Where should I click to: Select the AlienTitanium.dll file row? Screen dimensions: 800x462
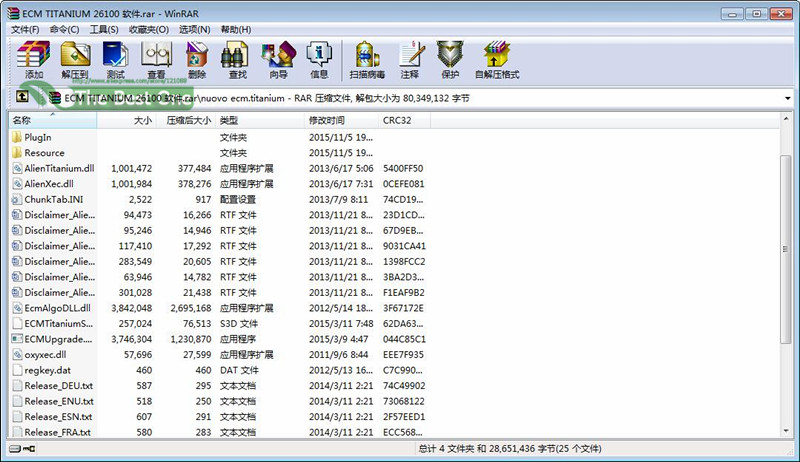tap(59, 168)
